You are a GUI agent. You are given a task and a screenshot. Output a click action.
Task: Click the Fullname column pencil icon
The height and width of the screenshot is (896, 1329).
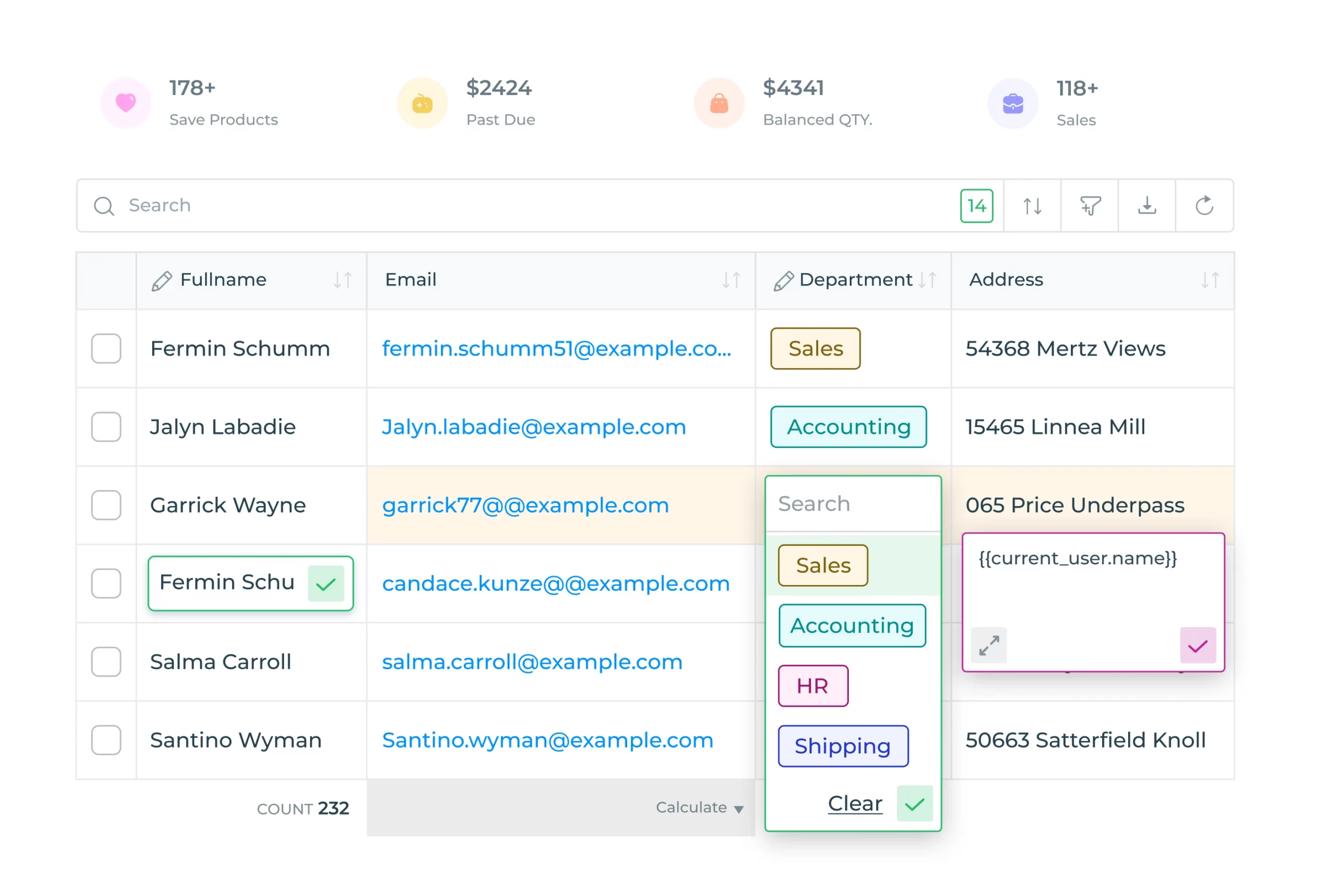click(161, 280)
